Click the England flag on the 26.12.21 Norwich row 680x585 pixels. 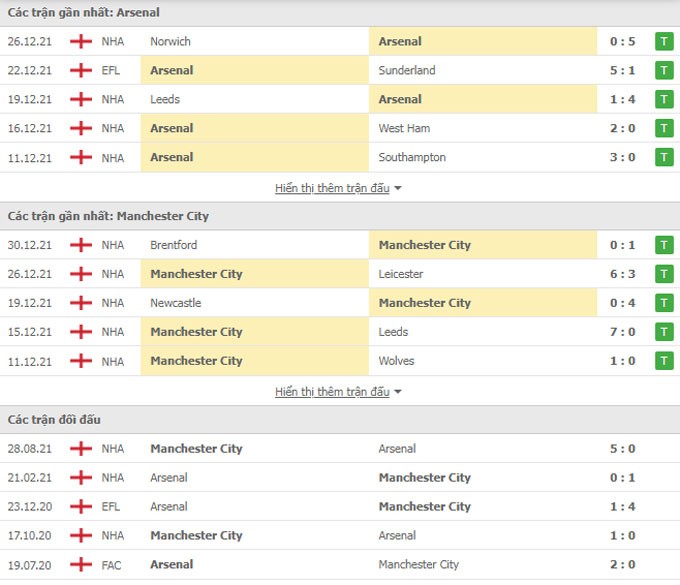(x=81, y=42)
